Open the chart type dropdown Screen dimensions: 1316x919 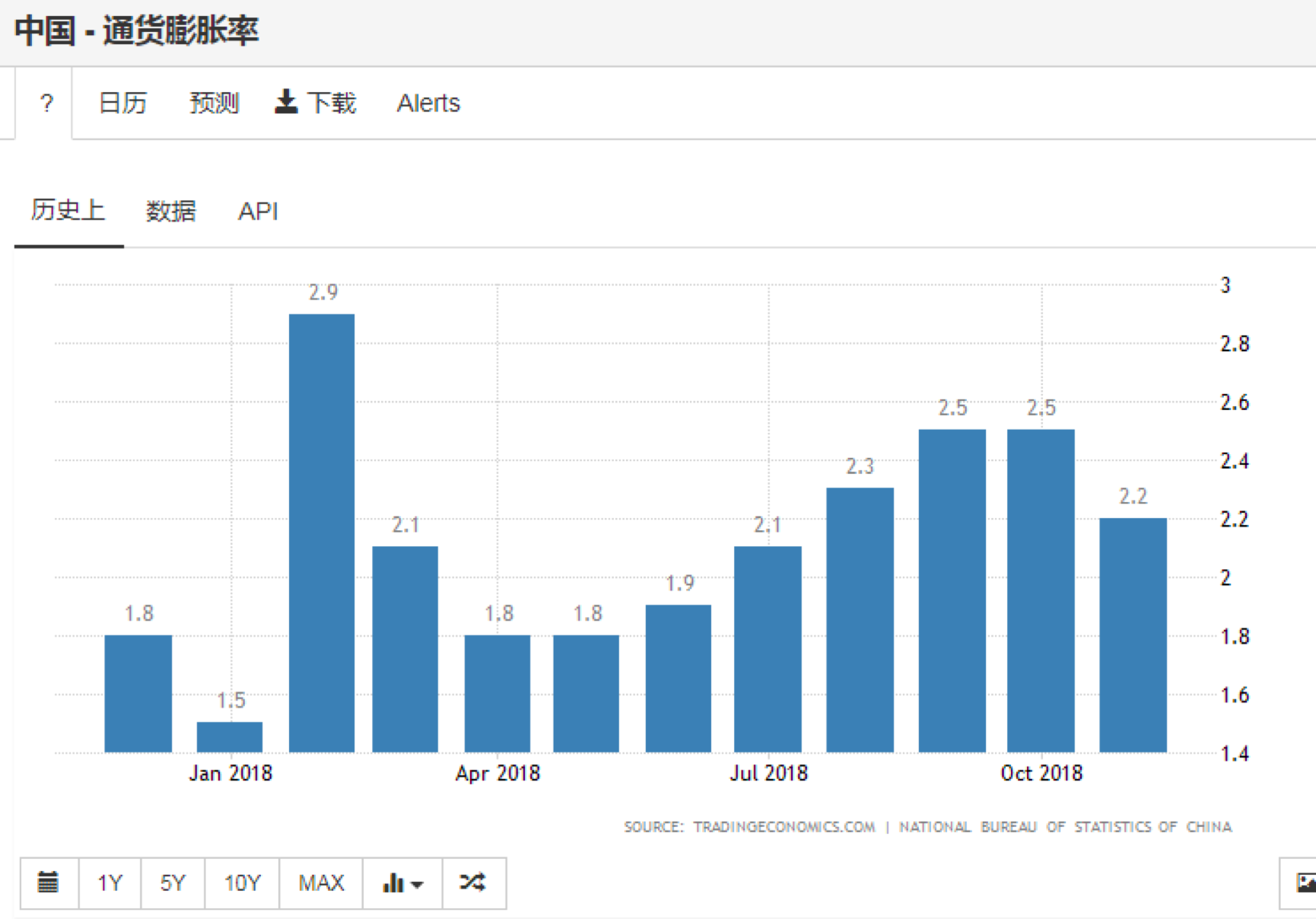coord(402,882)
